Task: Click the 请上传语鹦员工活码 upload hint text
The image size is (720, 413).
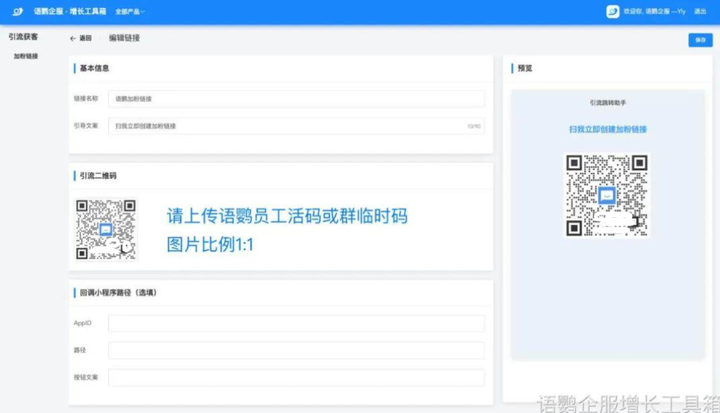Action: click(286, 216)
